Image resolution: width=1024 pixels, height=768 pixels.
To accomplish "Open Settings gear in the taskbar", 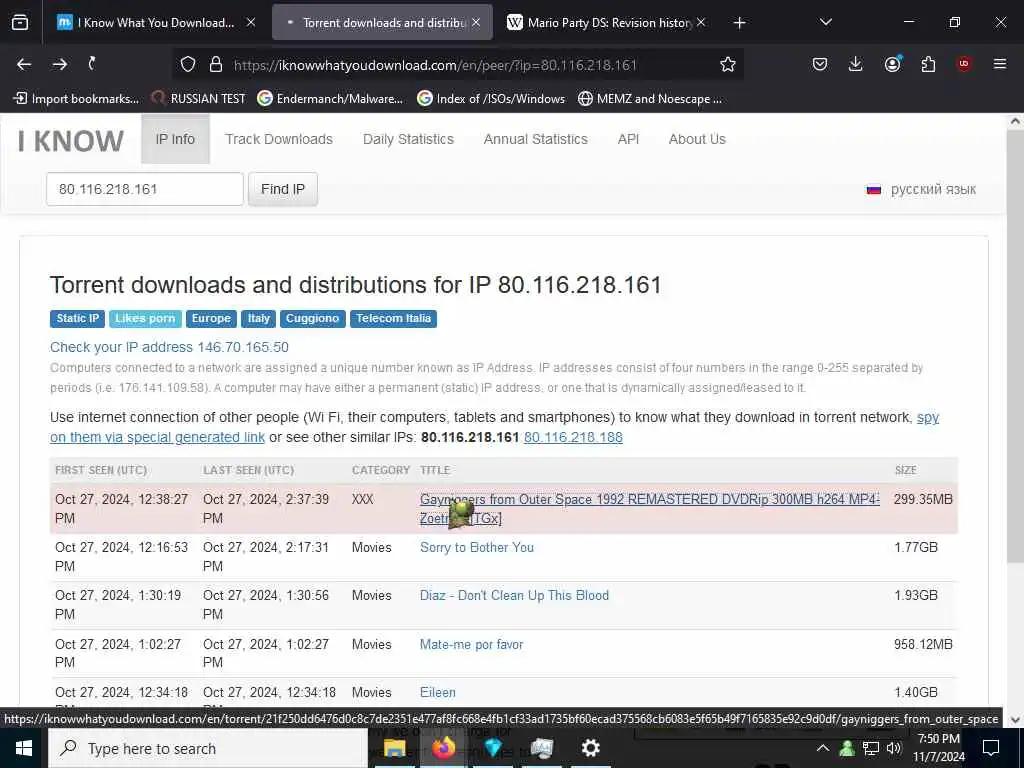I will tap(590, 748).
